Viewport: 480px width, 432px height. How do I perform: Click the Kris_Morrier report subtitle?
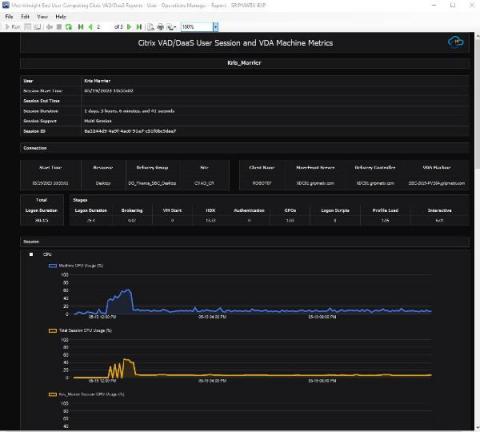tap(244, 63)
